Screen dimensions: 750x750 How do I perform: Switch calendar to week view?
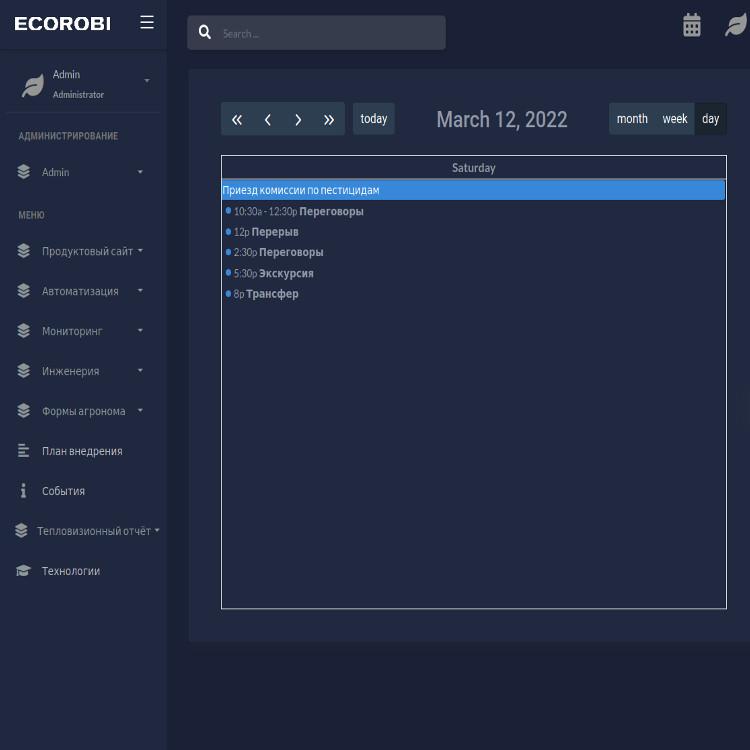[x=675, y=119]
